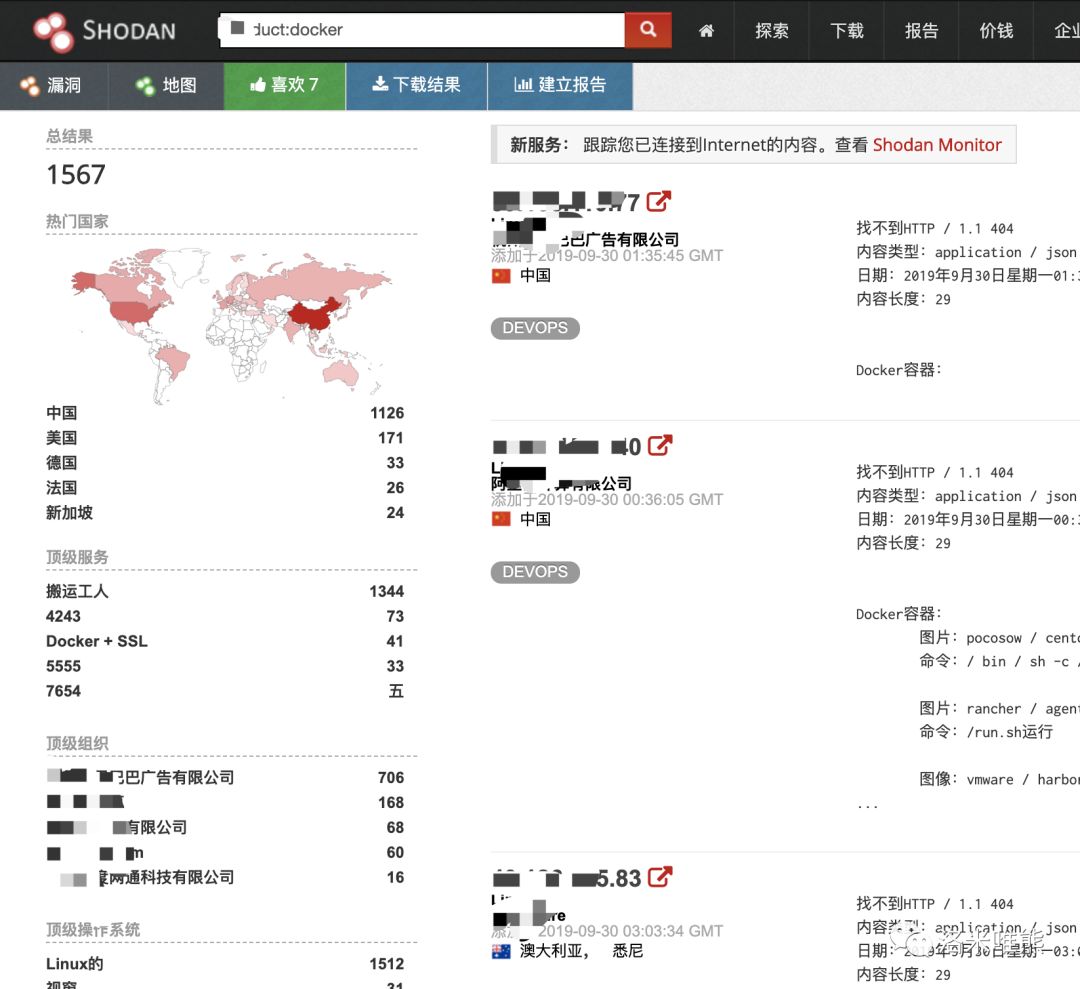Image resolution: width=1080 pixels, height=989 pixels.
Task: Filter by service 4243
Action: coord(63,616)
